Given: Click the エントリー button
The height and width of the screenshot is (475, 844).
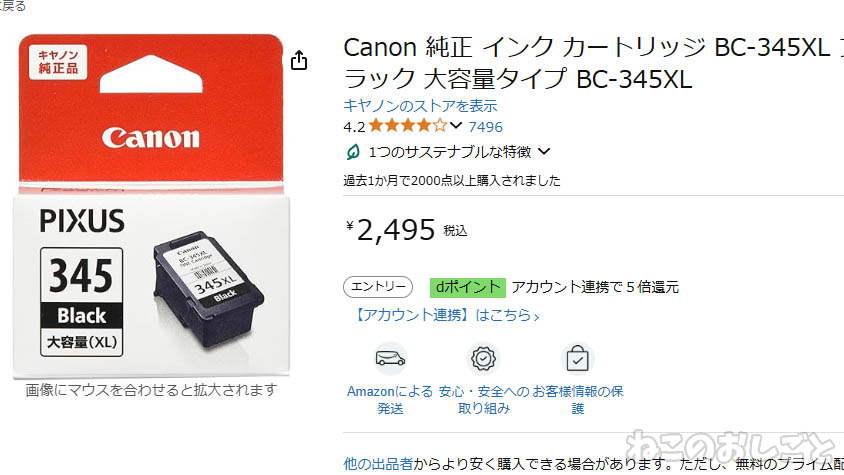Looking at the screenshot, I should [x=378, y=287].
